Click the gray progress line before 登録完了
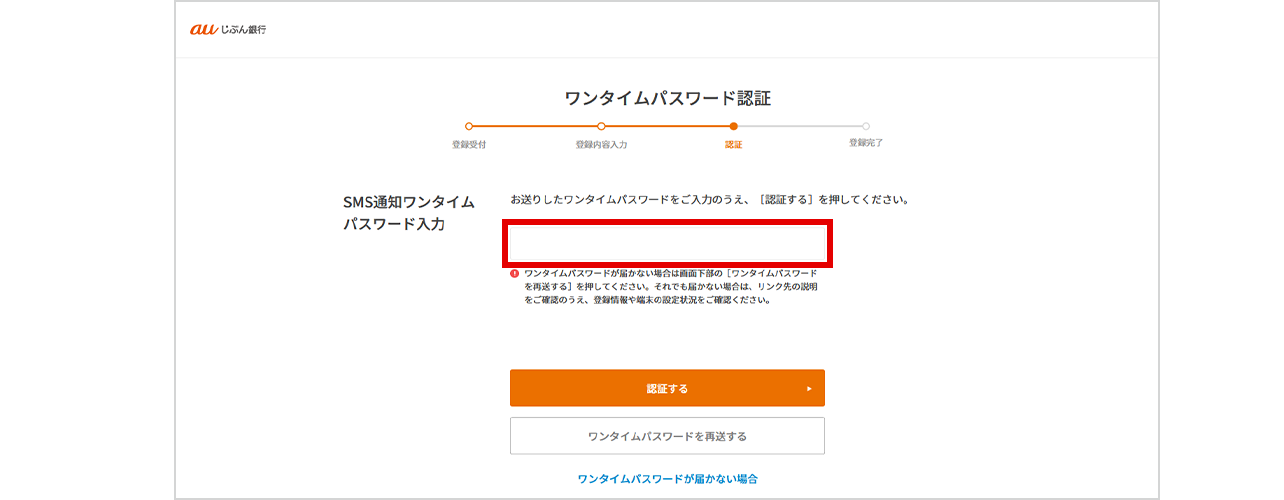 [800, 126]
